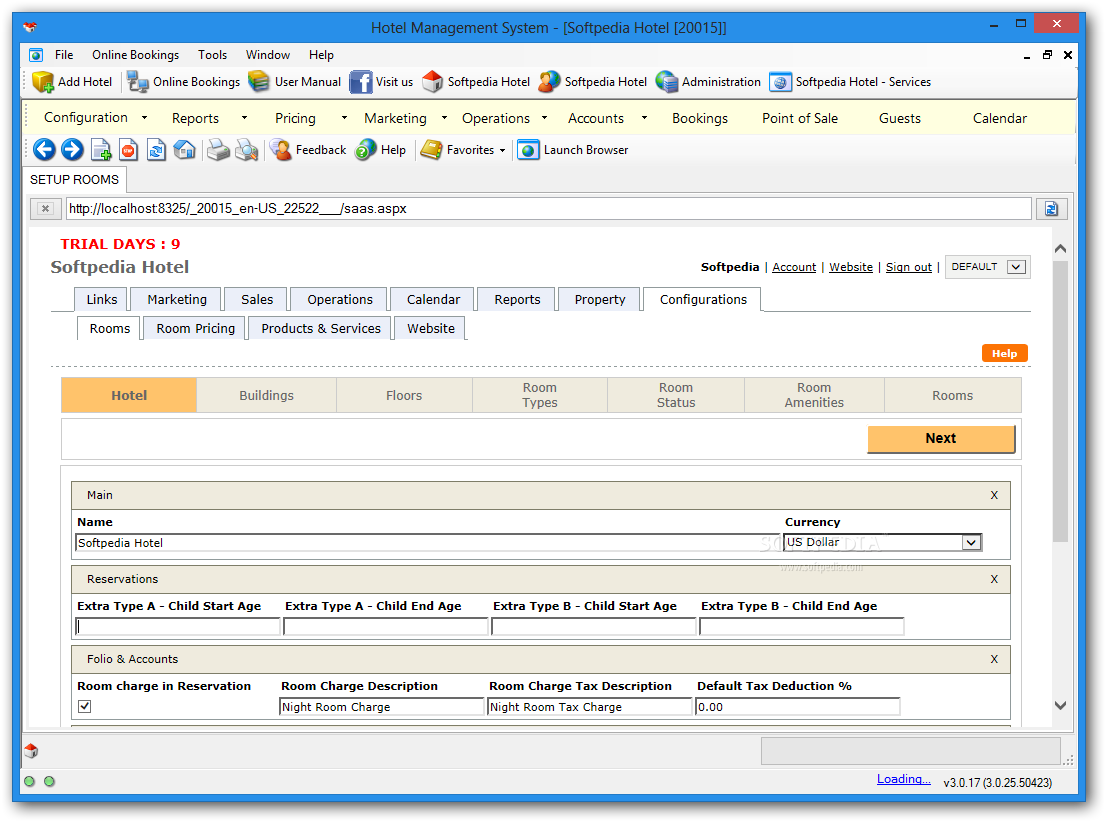Open Print Preview icon
The width and height of the screenshot is (1106, 822).
tap(246, 150)
